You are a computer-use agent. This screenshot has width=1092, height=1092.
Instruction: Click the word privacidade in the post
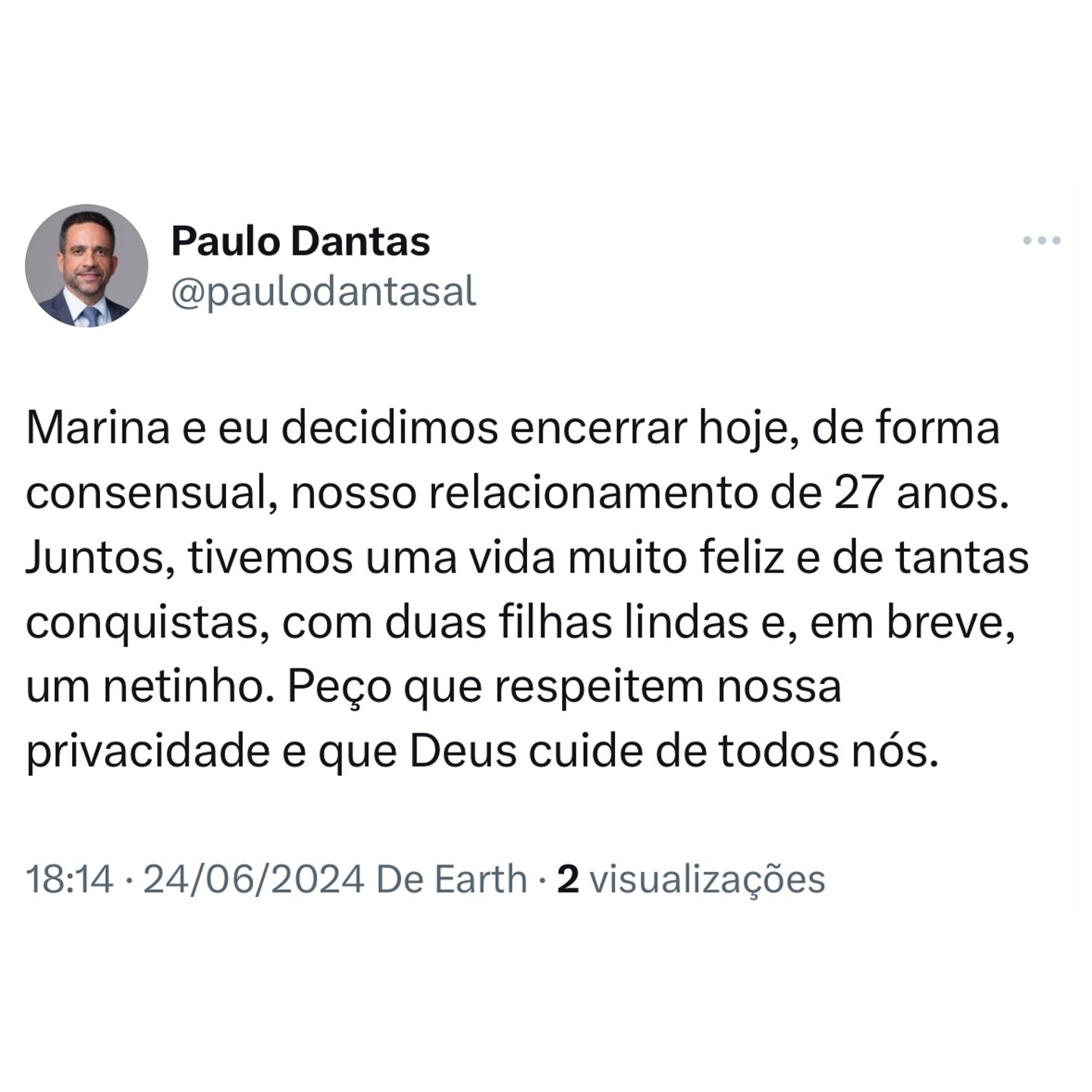148,753
